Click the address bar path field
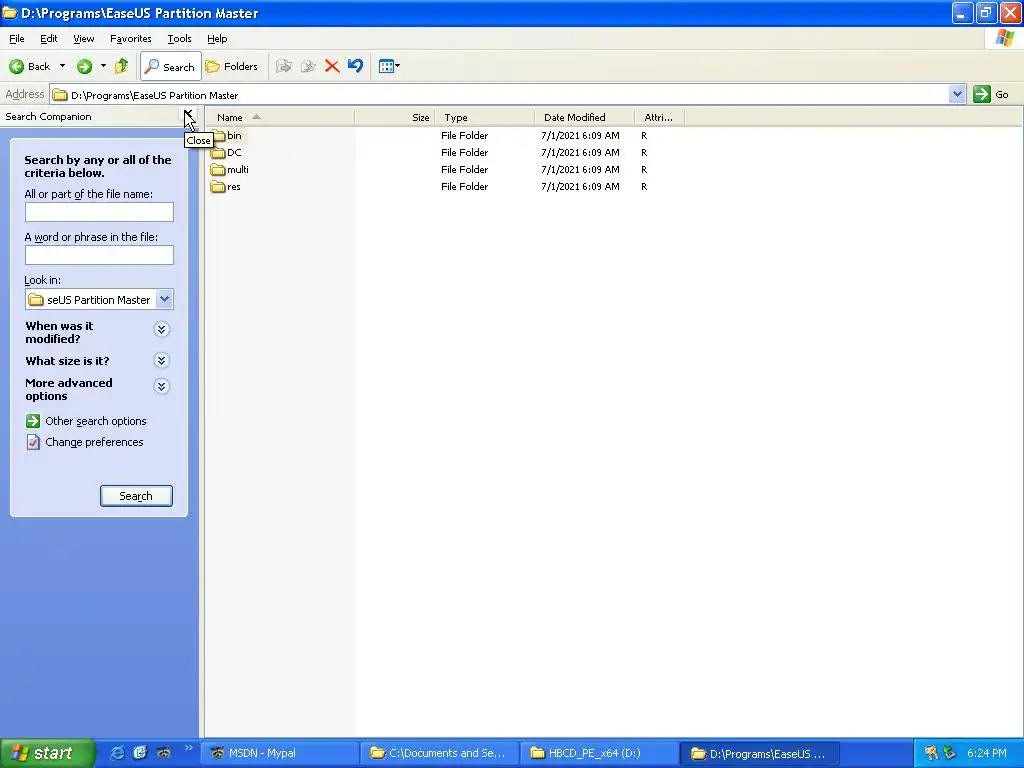The height and width of the screenshot is (768, 1024). (x=500, y=95)
